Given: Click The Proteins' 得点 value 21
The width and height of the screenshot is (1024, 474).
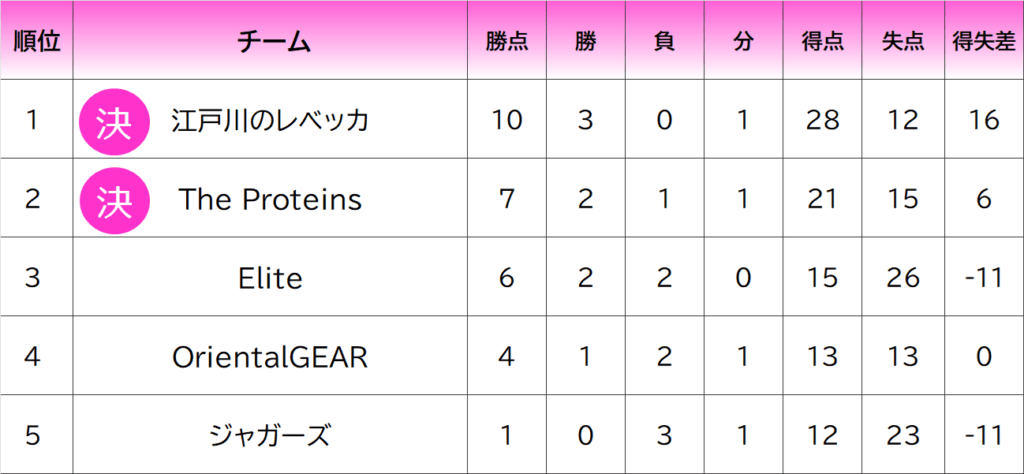Looking at the screenshot, I should coord(822,200).
